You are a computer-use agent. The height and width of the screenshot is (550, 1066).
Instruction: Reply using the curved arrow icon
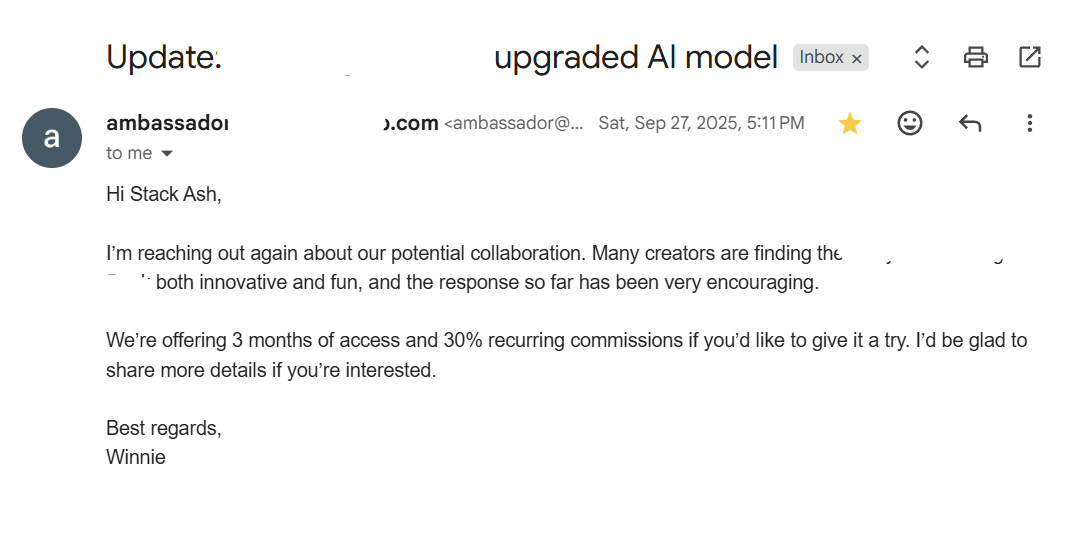[969, 123]
